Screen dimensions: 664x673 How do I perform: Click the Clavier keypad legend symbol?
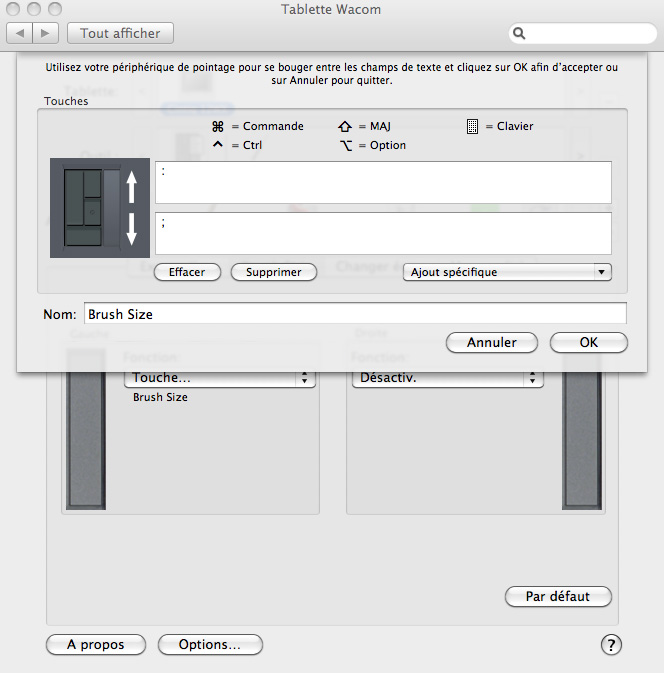point(472,127)
